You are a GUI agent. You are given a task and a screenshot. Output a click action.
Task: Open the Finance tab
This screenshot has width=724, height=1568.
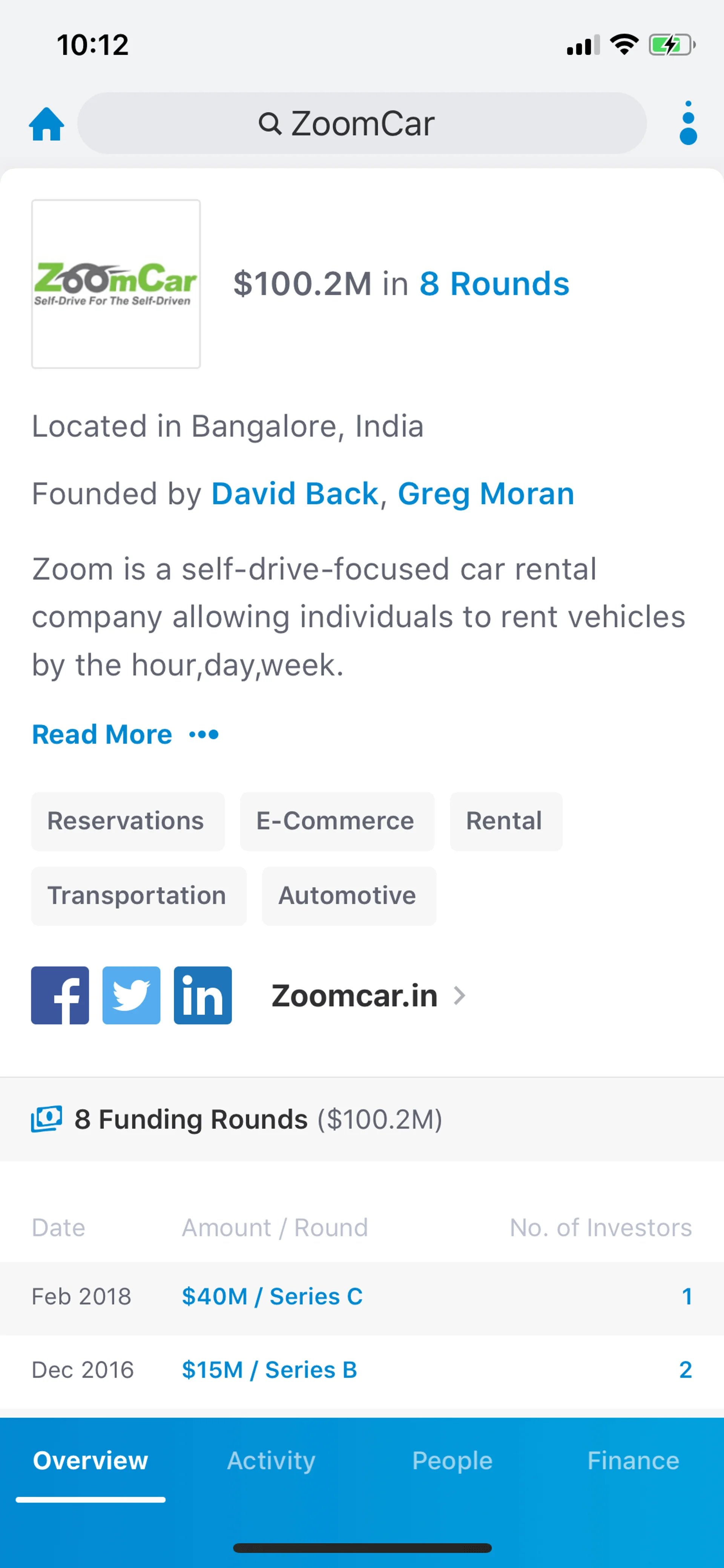tap(633, 1460)
